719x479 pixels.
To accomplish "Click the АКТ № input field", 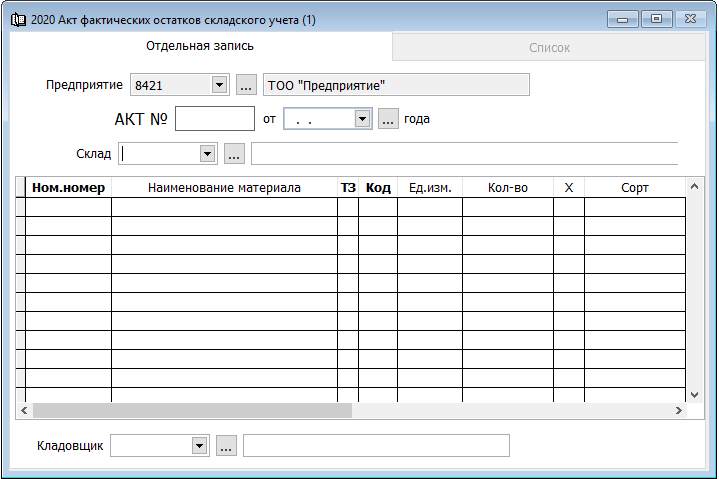I will (x=215, y=119).
